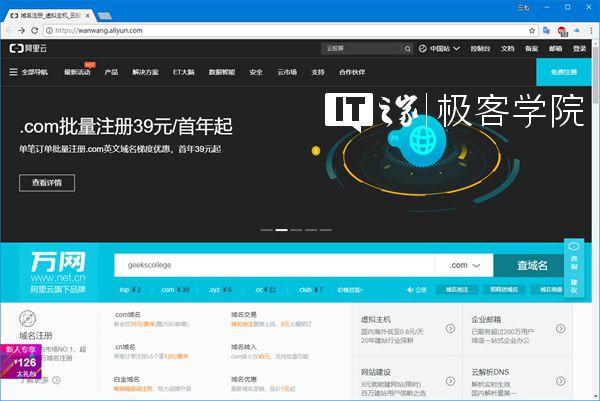600x401 pixels.
Task: Click the arrow icon on the 企业邮箱 card
Action: (x=561, y=328)
